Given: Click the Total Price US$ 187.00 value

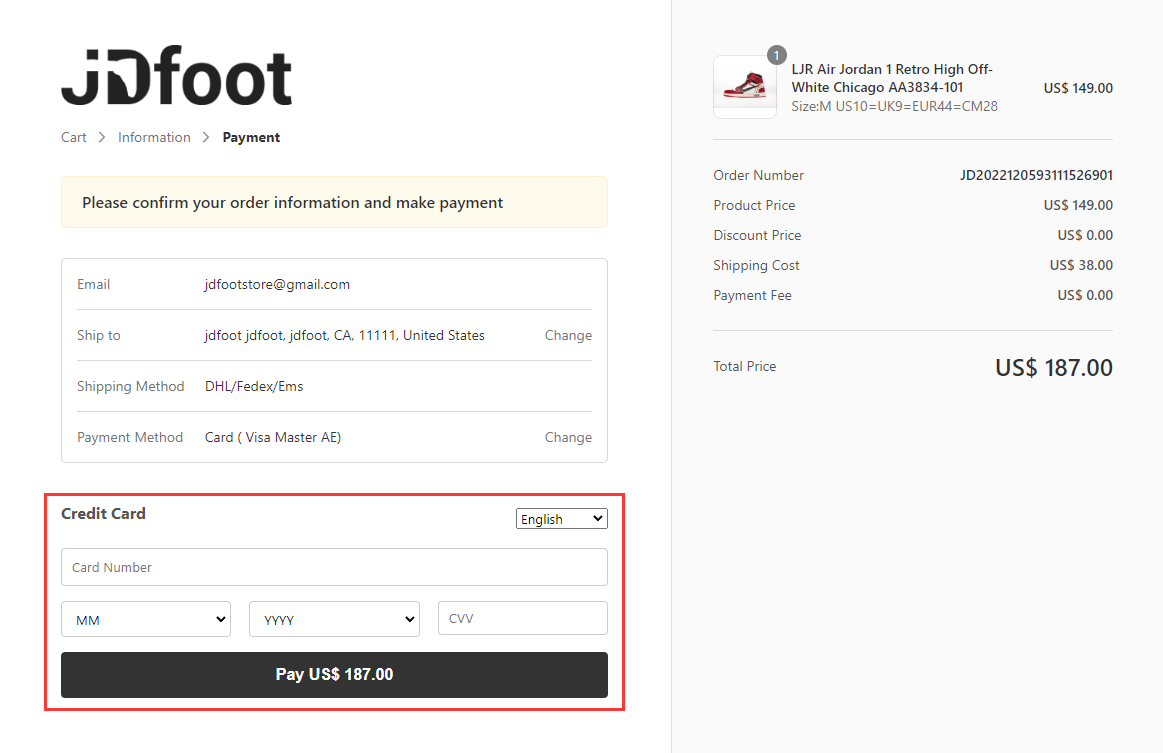Looking at the screenshot, I should [1054, 367].
